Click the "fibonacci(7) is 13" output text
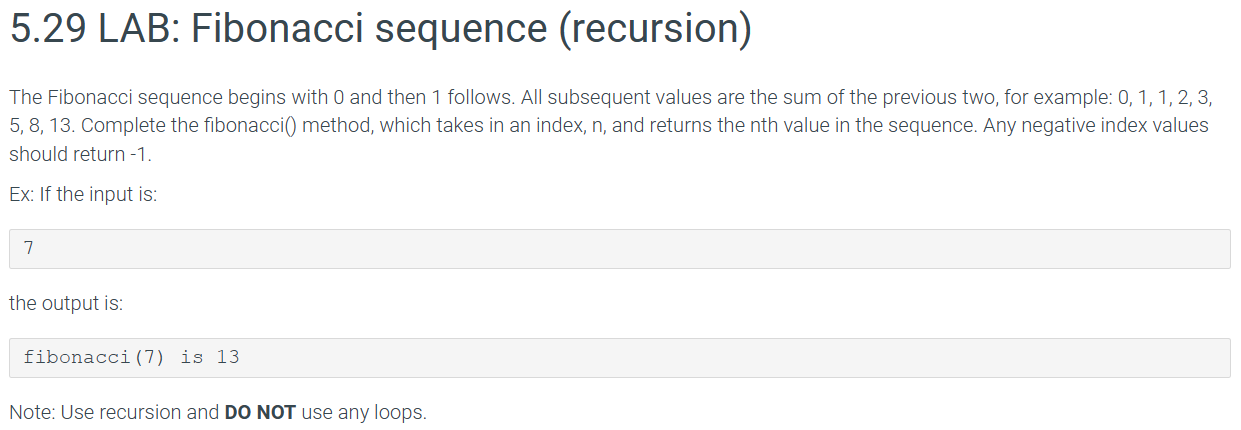This screenshot has width=1241, height=430. point(131,357)
